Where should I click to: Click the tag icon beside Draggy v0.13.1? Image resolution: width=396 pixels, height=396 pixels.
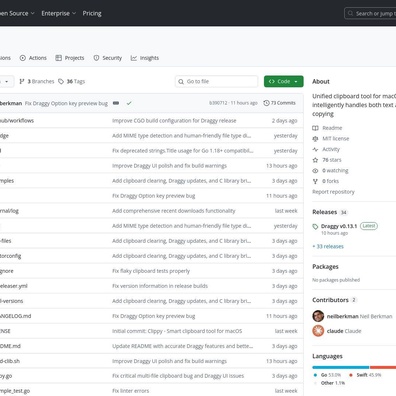(315, 227)
